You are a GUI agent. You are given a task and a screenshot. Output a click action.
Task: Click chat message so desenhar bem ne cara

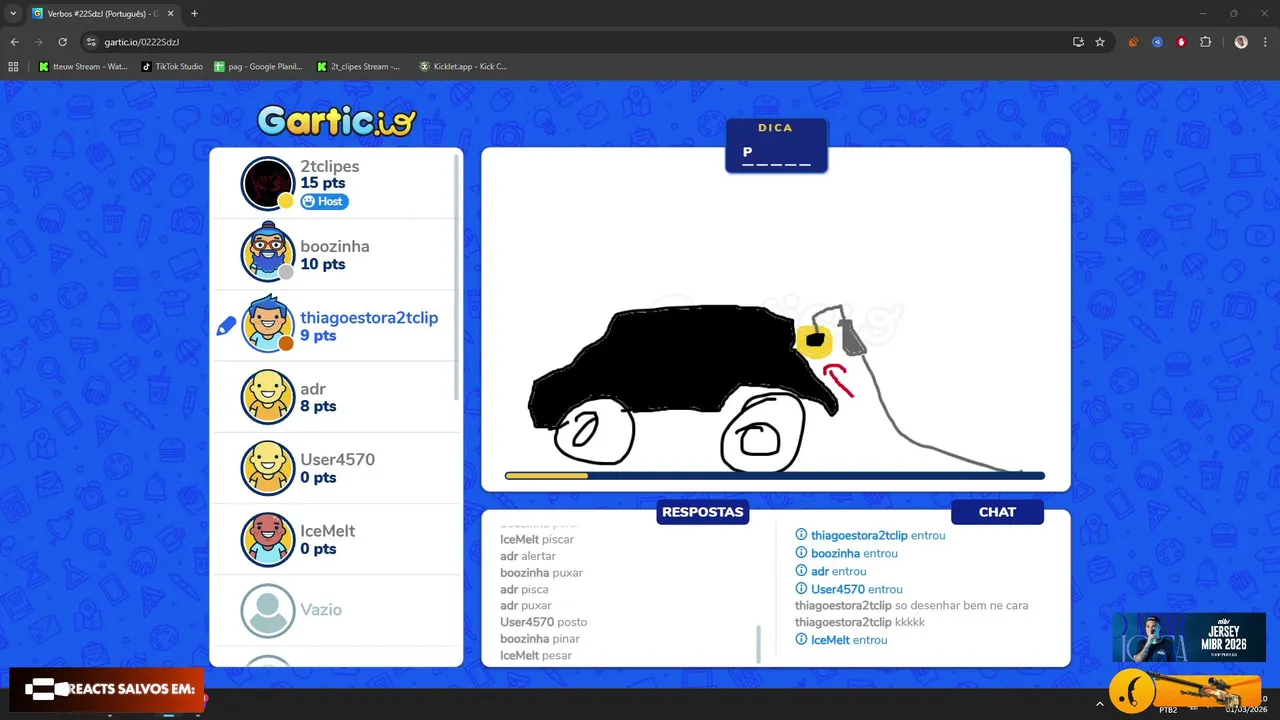961,605
